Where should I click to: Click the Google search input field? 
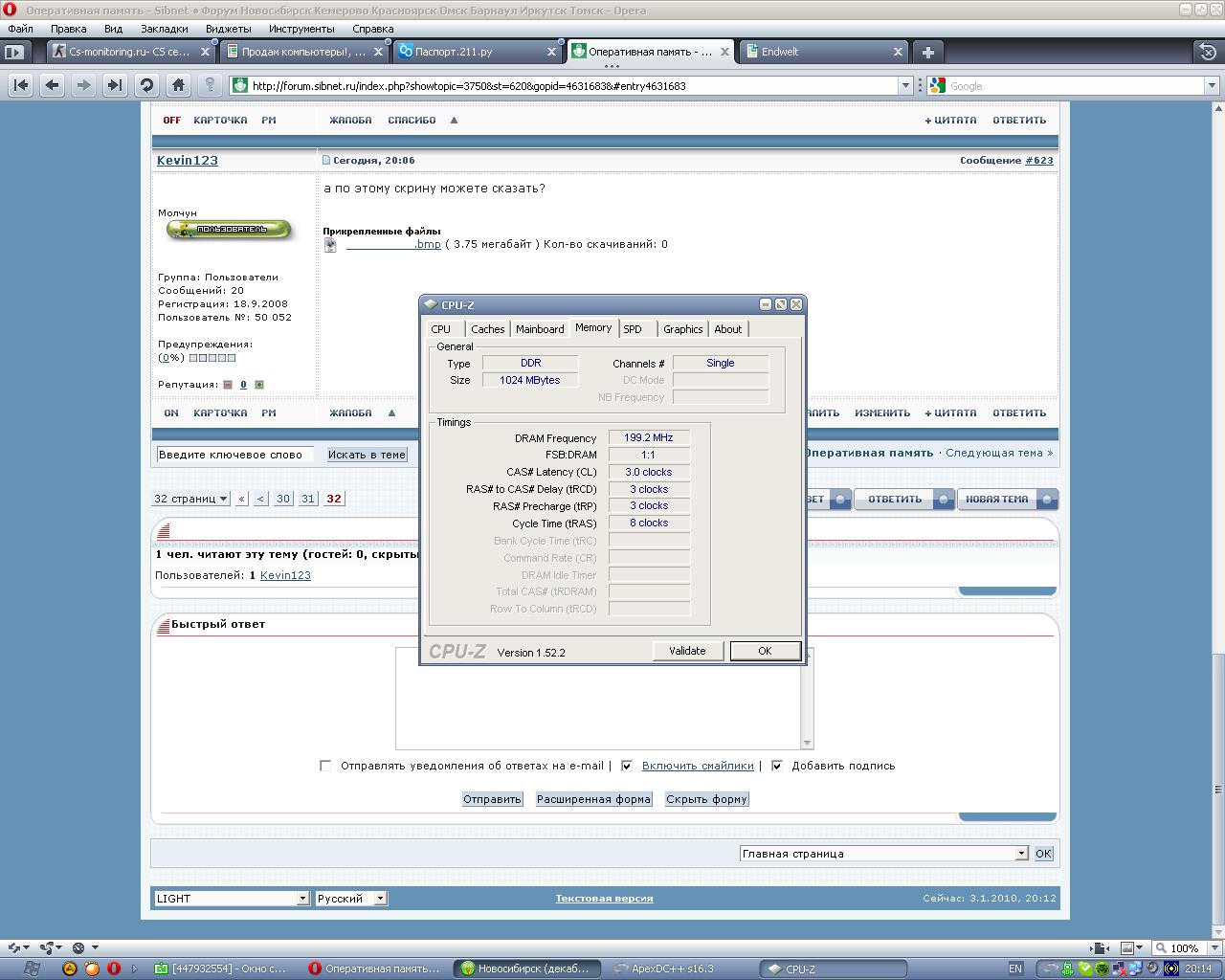coord(1075,85)
